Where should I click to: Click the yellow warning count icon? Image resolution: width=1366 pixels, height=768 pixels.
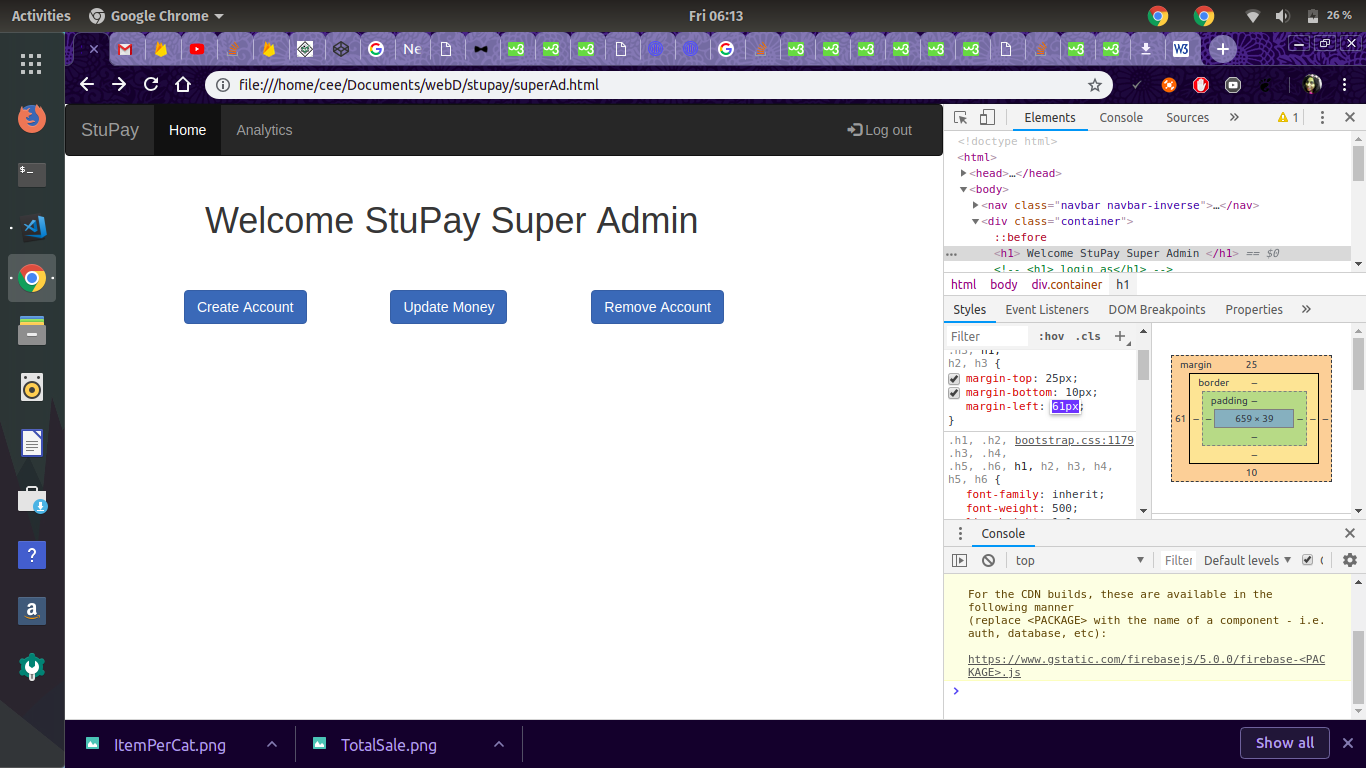1288,117
